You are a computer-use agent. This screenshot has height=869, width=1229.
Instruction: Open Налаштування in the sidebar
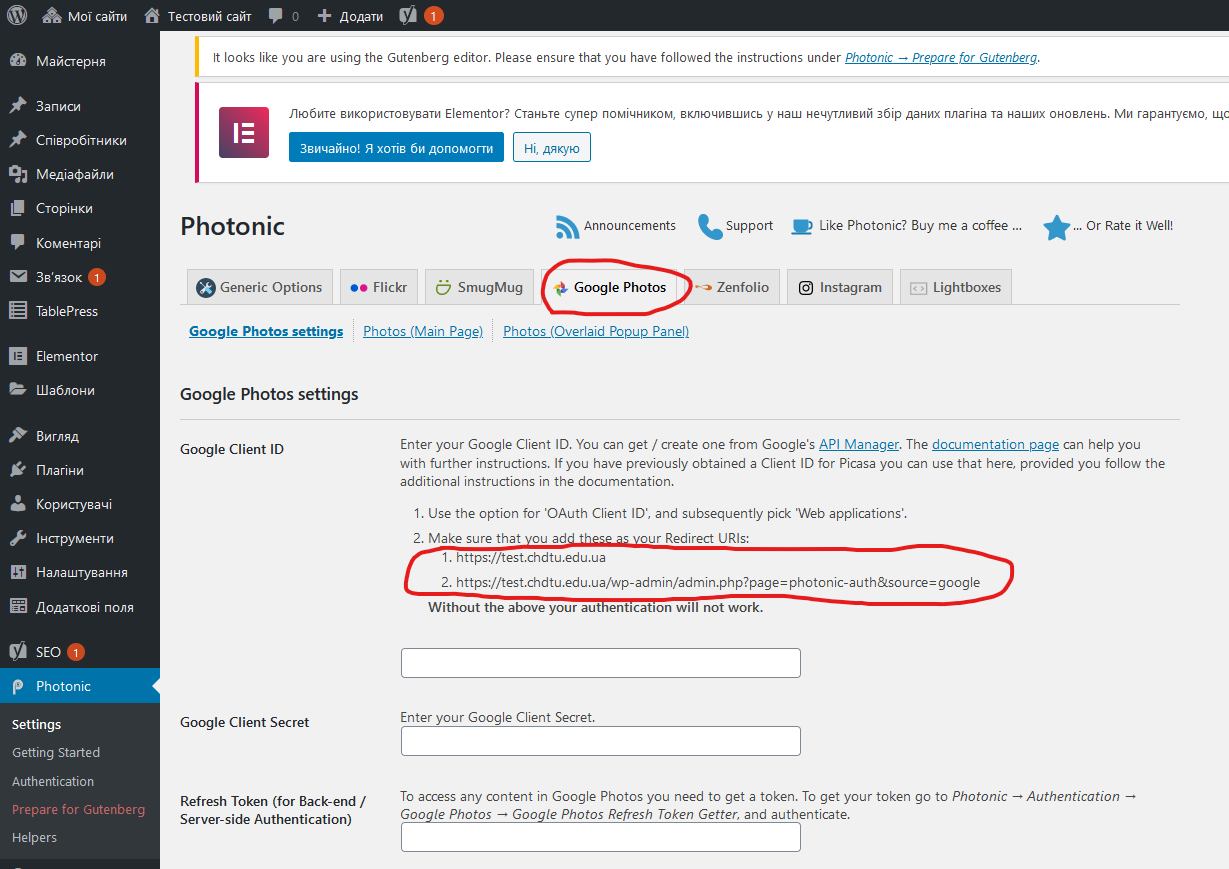80,572
